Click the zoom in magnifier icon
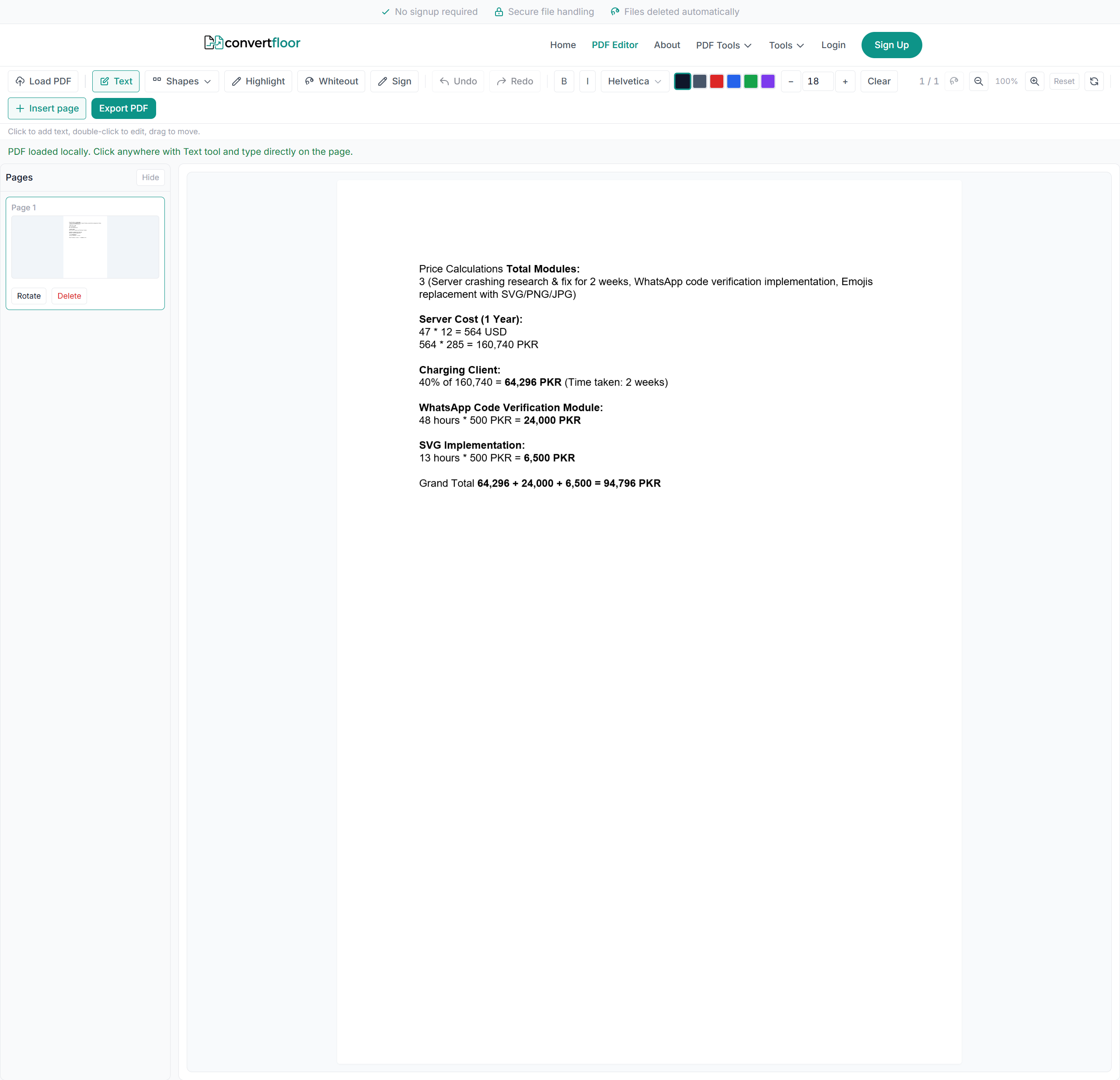This screenshot has width=1120, height=1080. click(1034, 81)
